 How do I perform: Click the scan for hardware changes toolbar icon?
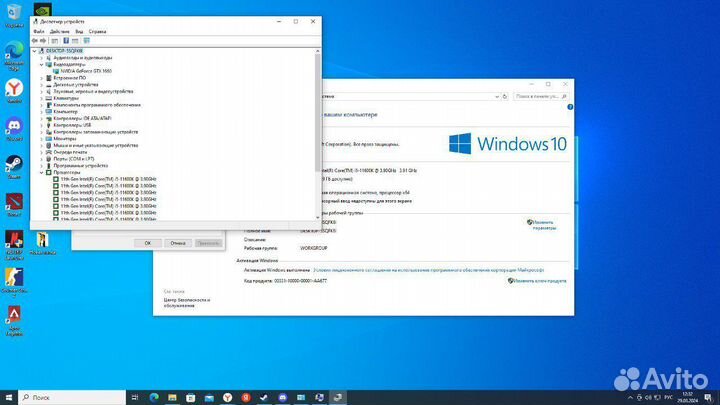(86, 41)
